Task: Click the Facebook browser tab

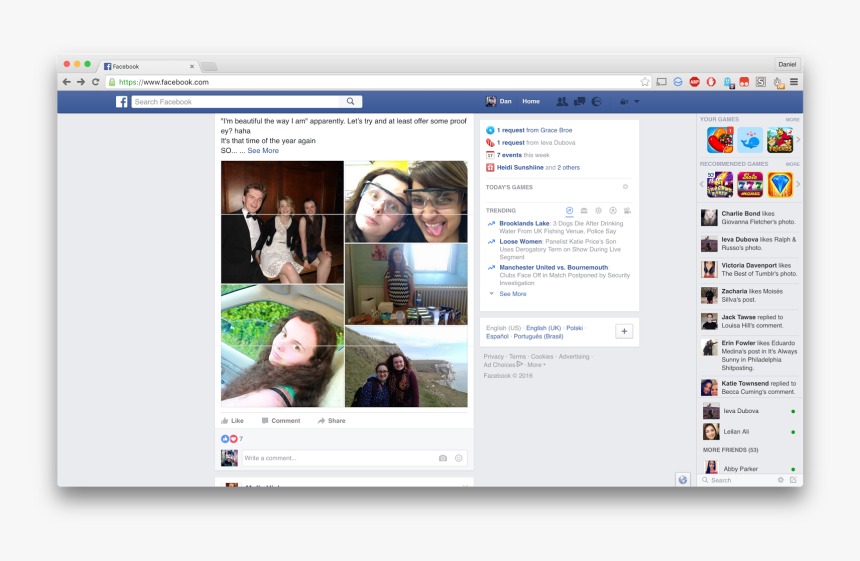Action: tap(148, 66)
